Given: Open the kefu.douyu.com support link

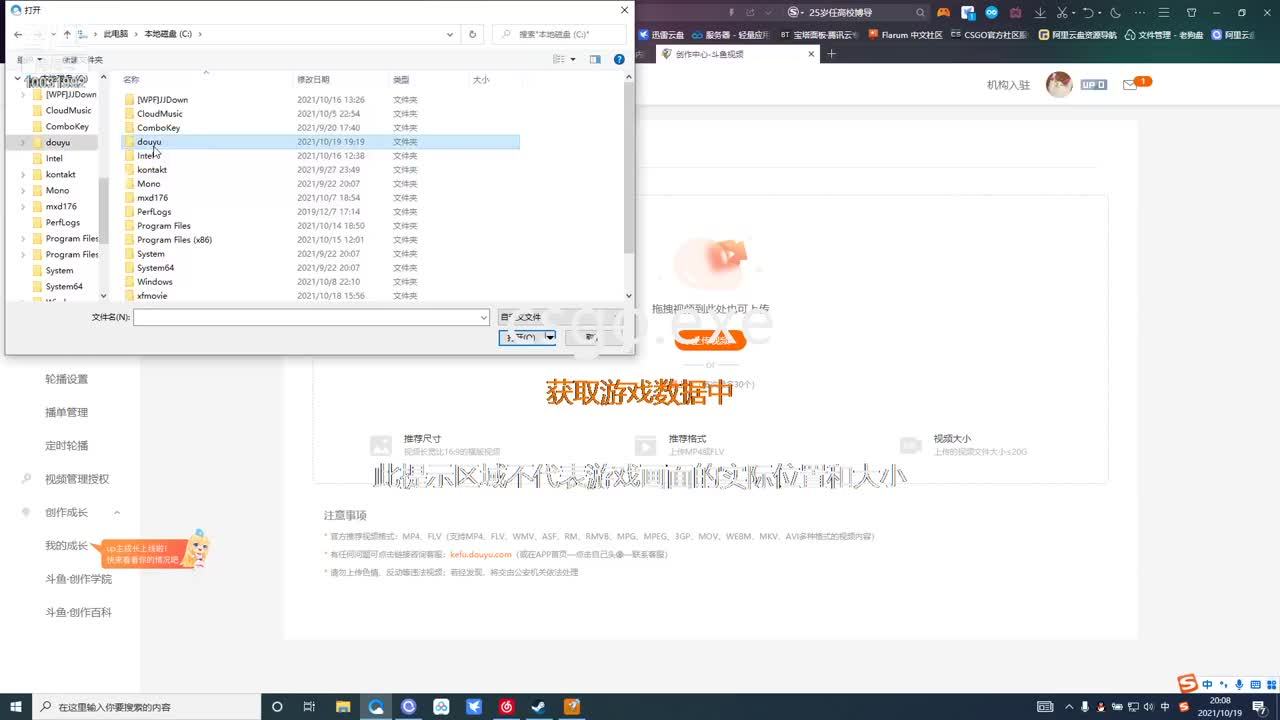Looking at the screenshot, I should [481, 554].
